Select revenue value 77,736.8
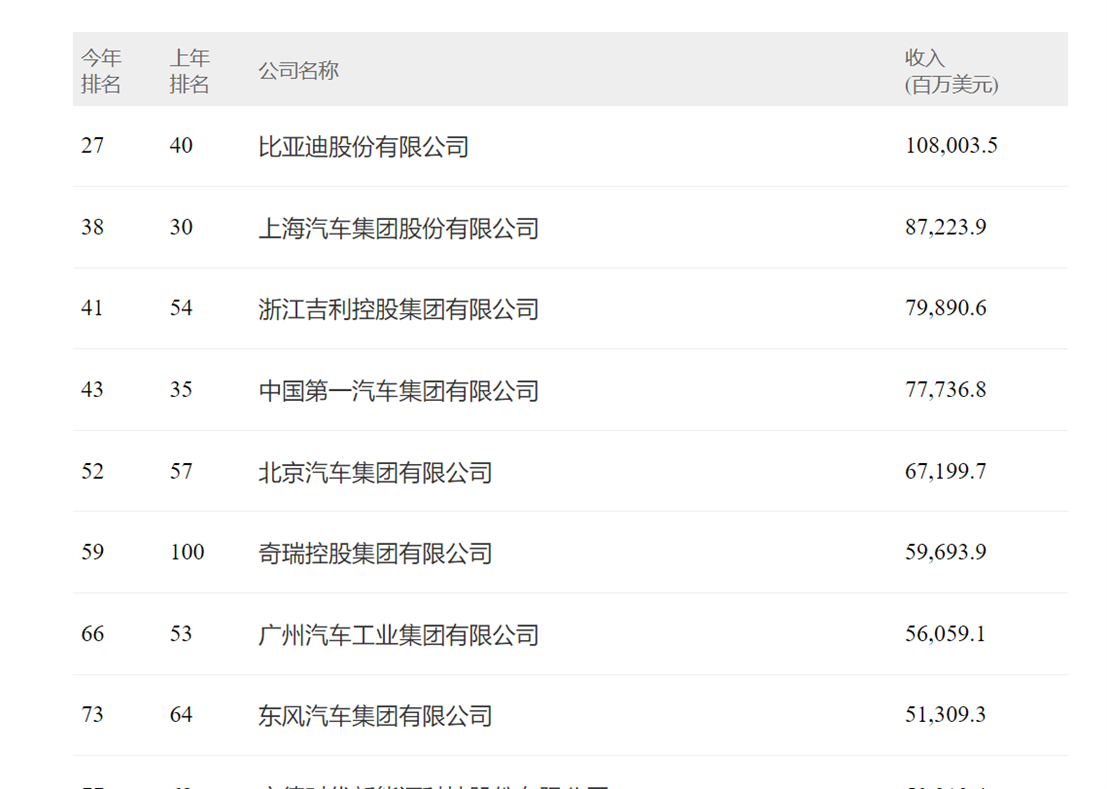 tap(945, 390)
